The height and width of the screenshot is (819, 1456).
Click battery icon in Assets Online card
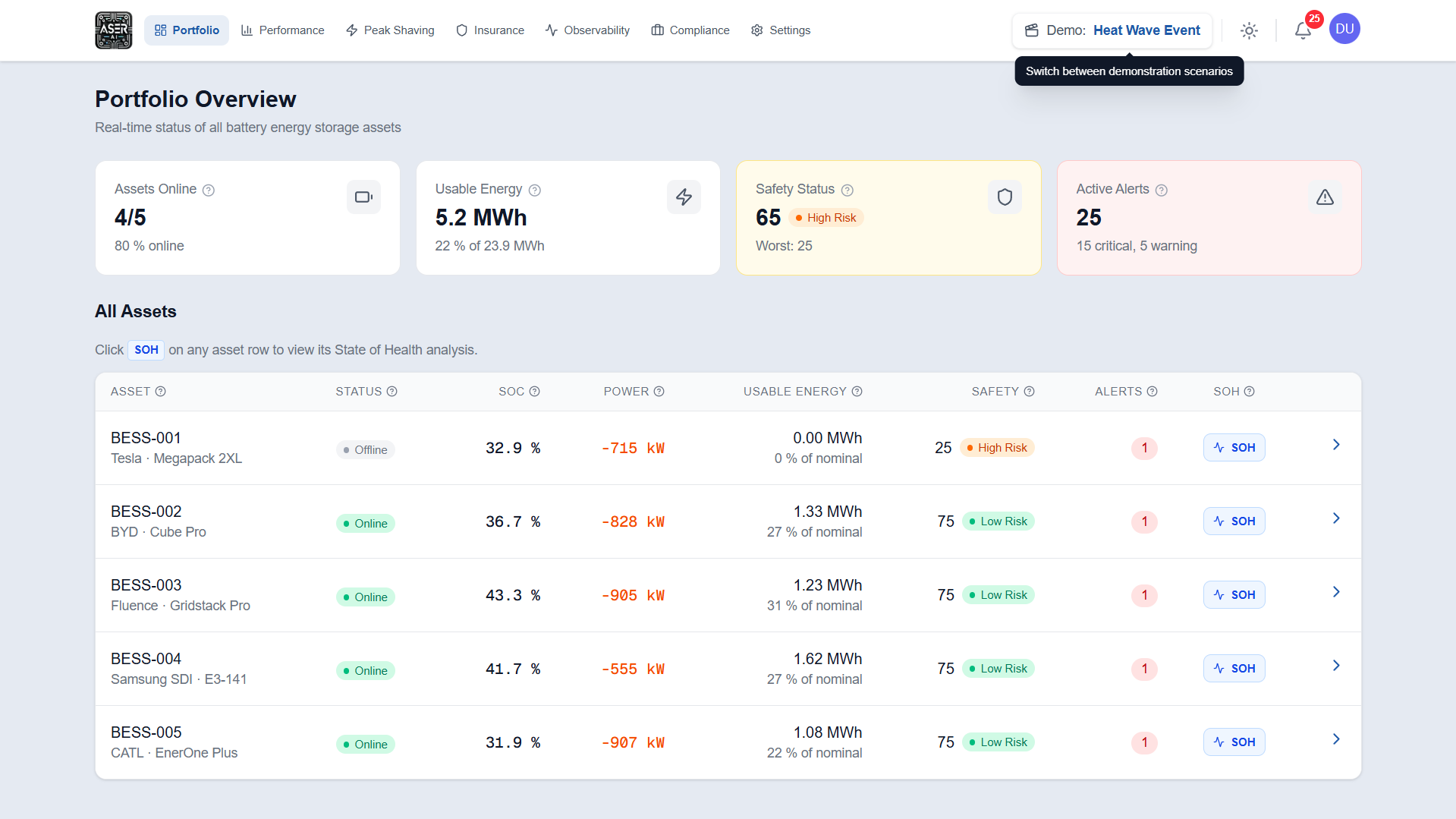(x=364, y=197)
